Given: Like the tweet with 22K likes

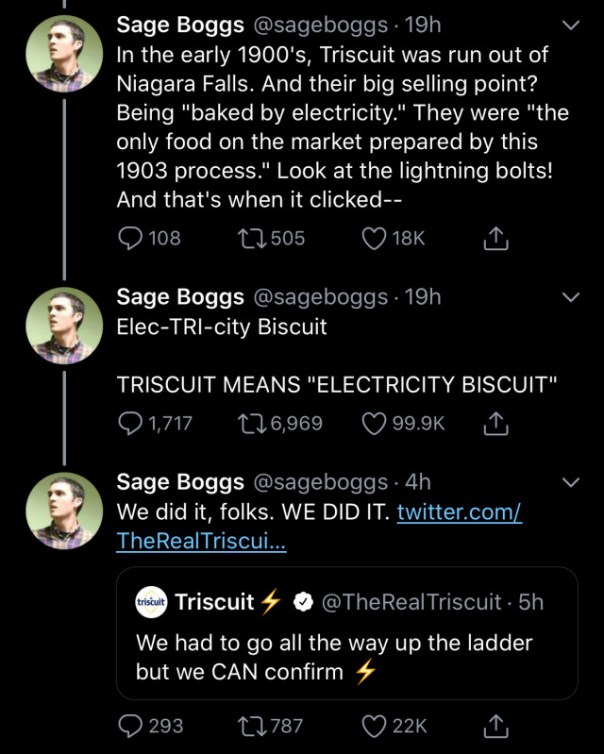Looking at the screenshot, I should [376, 726].
